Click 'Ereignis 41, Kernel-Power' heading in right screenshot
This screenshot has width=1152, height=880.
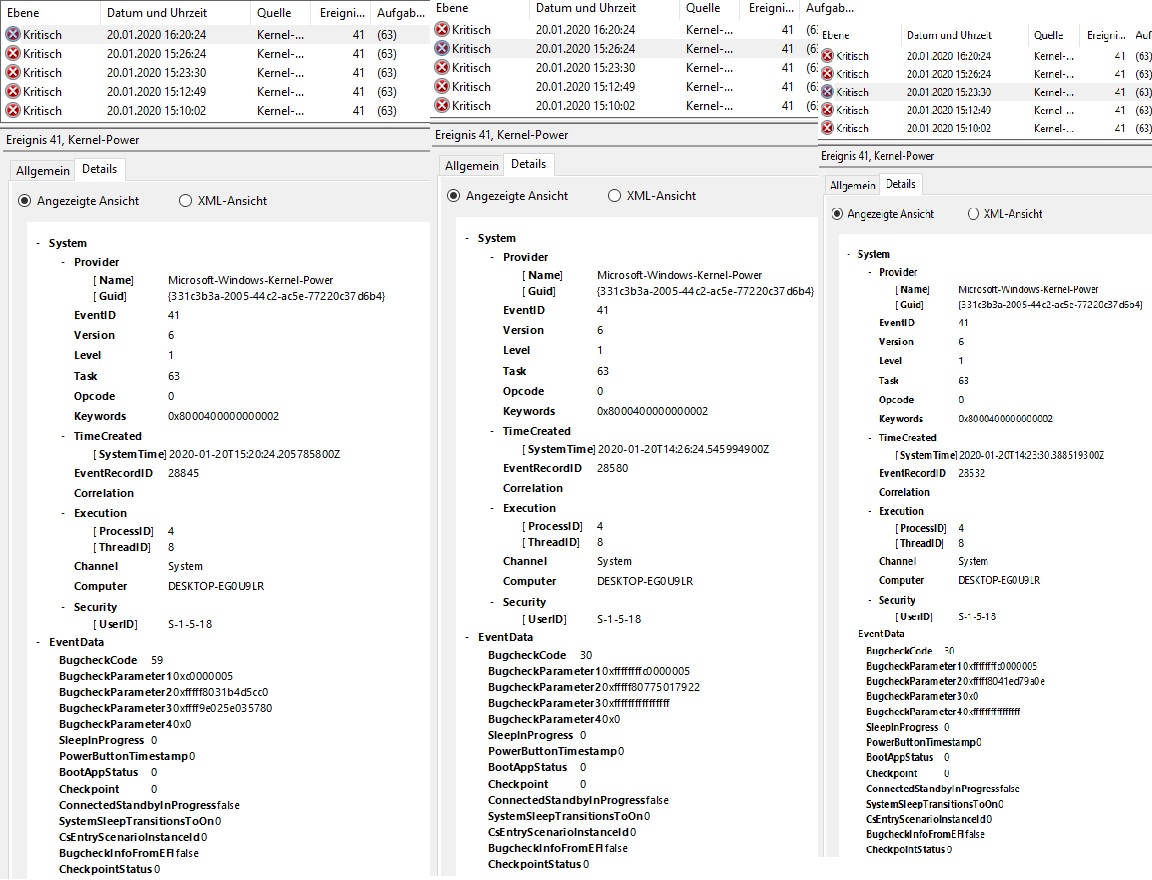click(x=877, y=156)
